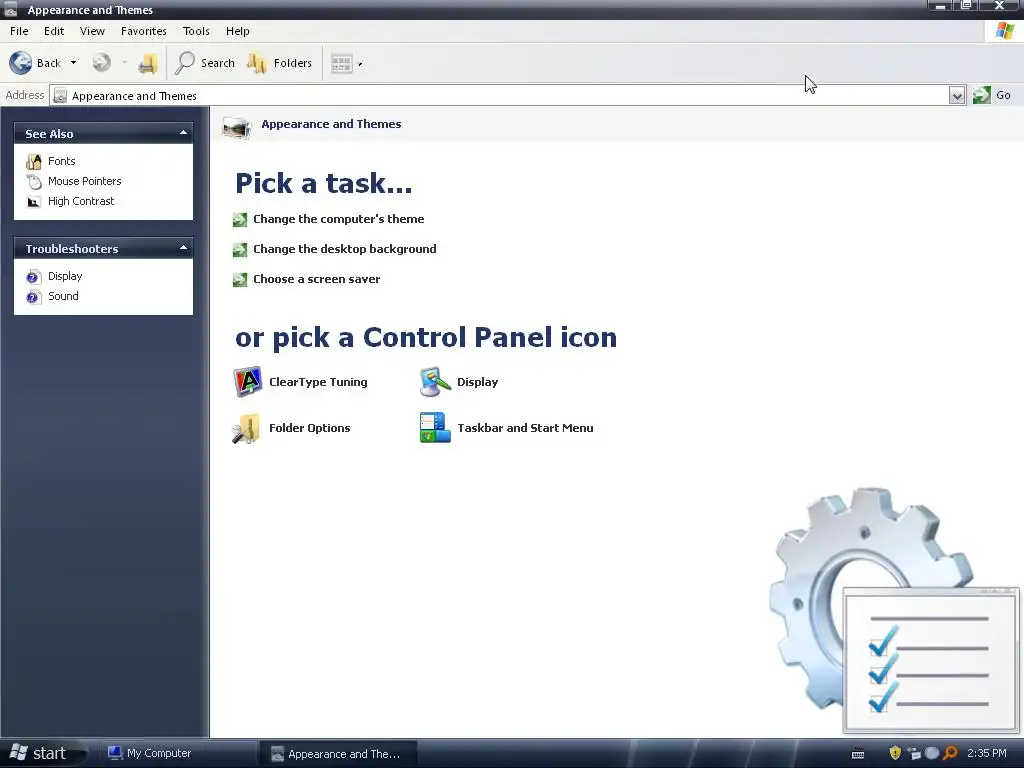Click the Taskbar and Start Menu icon
This screenshot has height=768, width=1024.
(435, 428)
